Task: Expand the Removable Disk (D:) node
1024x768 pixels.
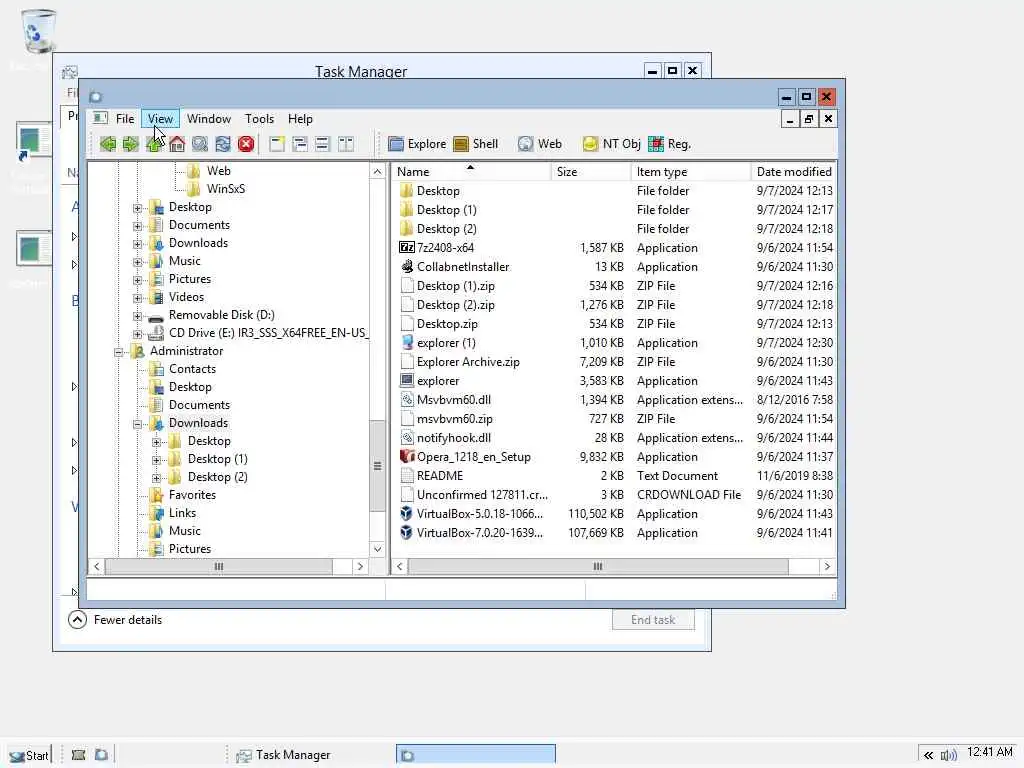Action: click(137, 315)
